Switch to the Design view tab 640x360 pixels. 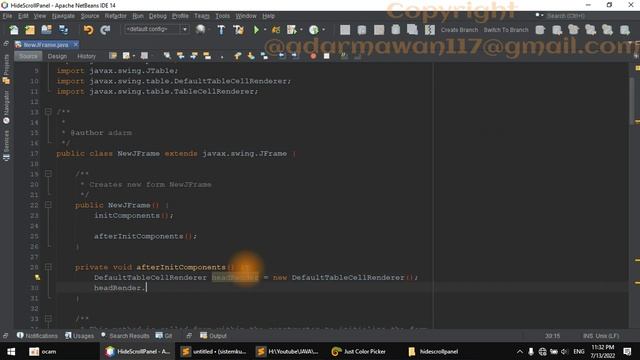pos(57,56)
